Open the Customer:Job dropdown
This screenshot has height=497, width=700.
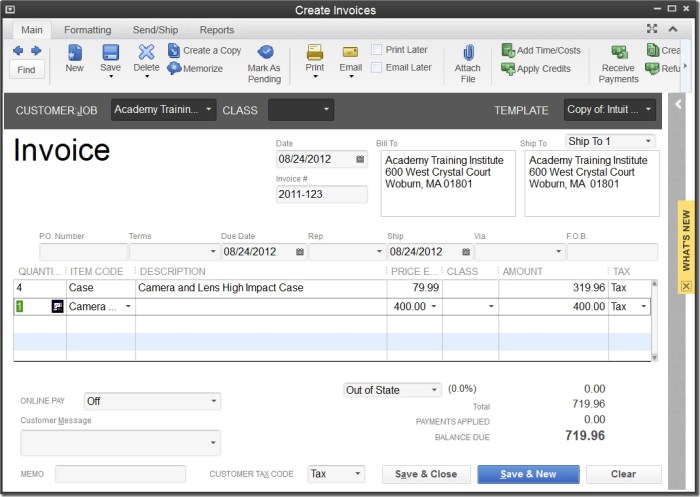pos(208,109)
